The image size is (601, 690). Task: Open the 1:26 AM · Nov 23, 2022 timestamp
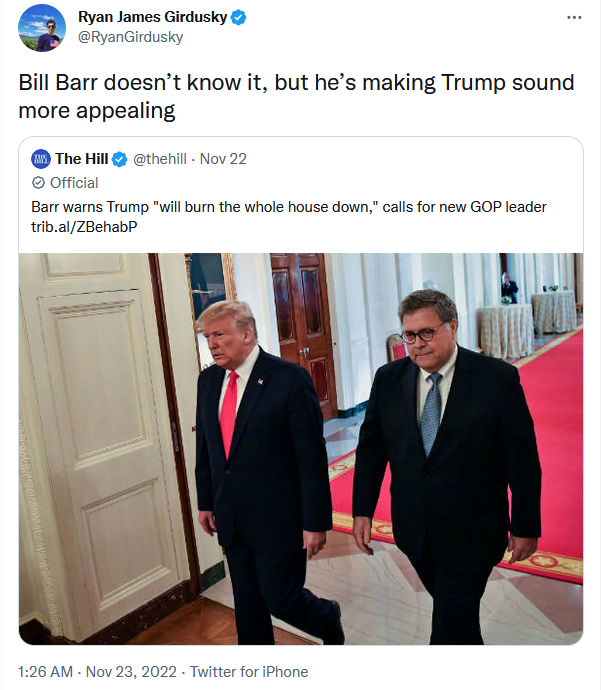97,672
